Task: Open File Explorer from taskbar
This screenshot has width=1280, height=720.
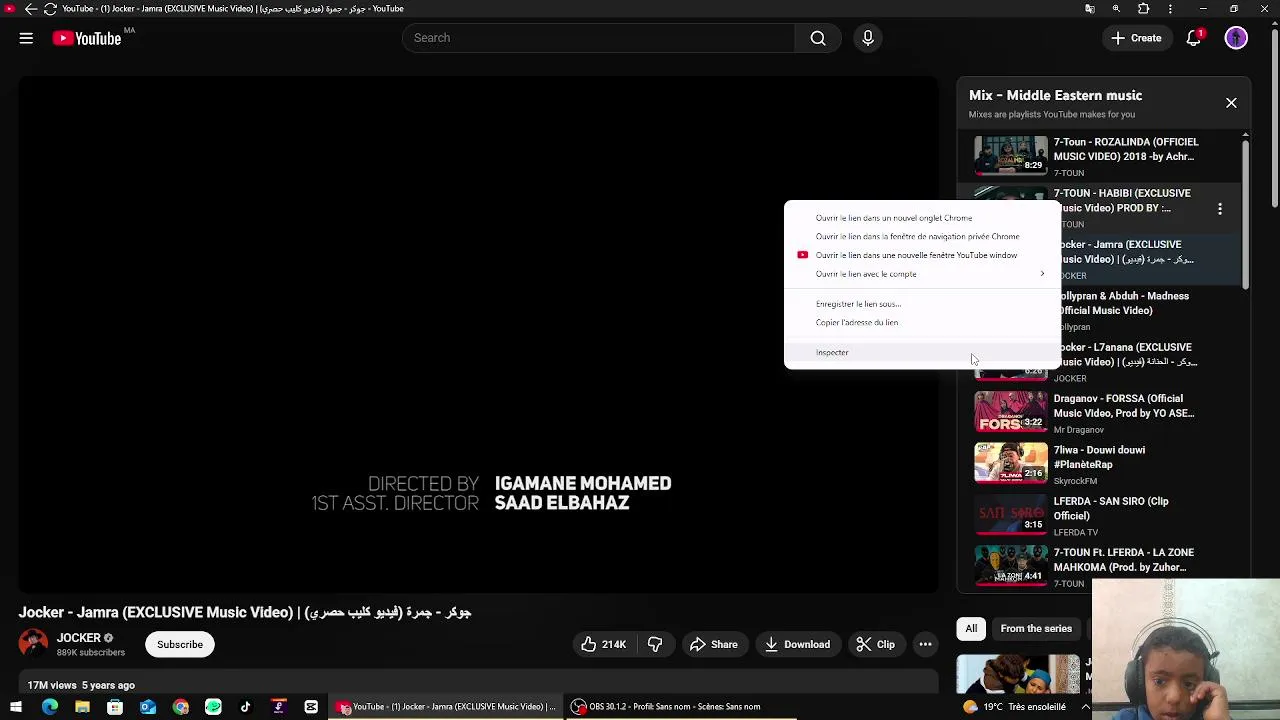Action: (x=82, y=707)
